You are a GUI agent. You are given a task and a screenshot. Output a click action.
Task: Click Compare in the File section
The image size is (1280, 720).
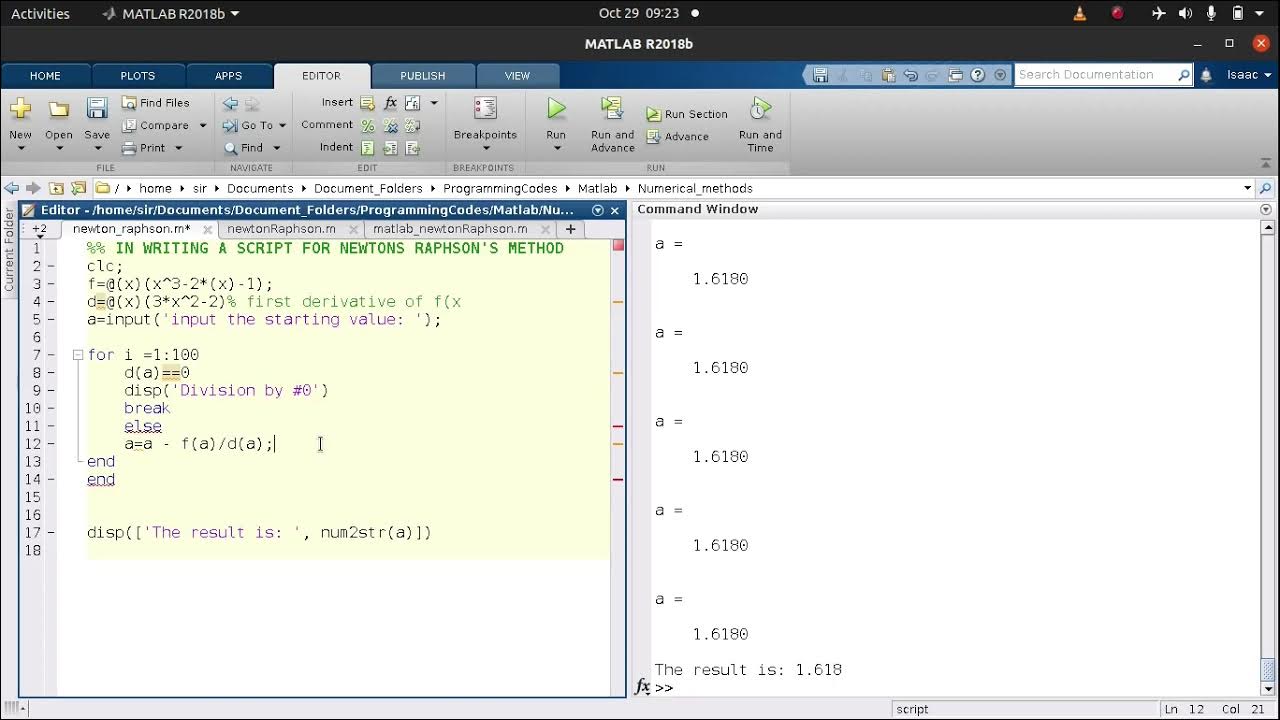tap(156, 125)
